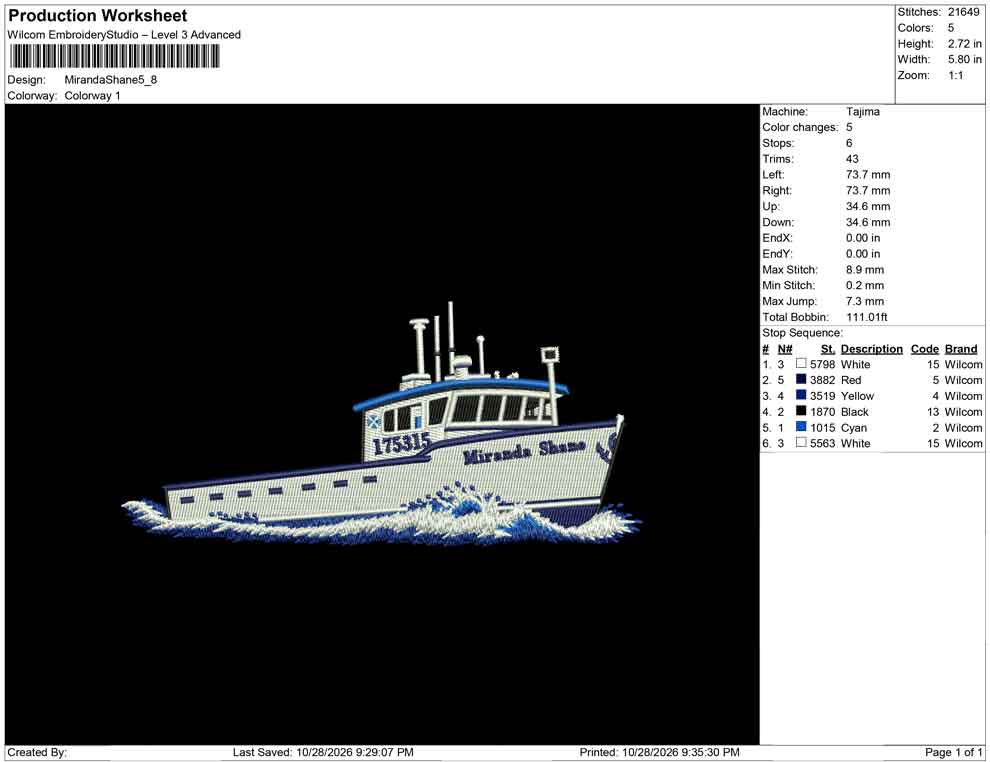Click the design name "MirandaShane5_8"
Image resolution: width=990 pixels, height=762 pixels.
[110, 80]
